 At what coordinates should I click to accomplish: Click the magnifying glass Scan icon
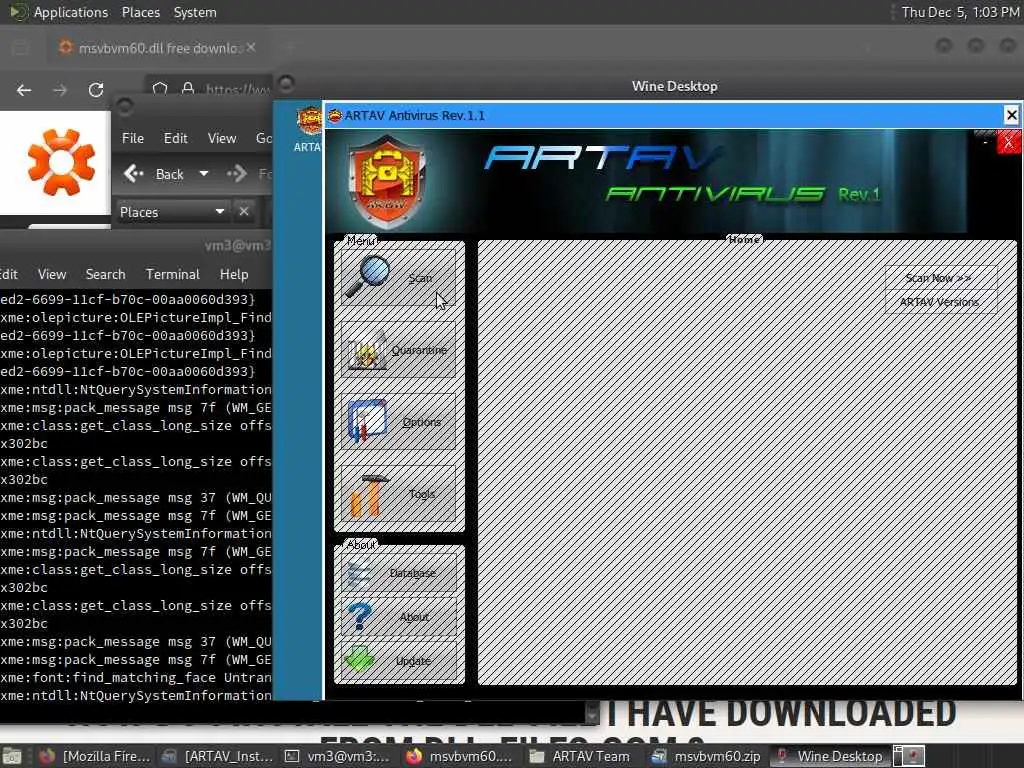coord(367,276)
